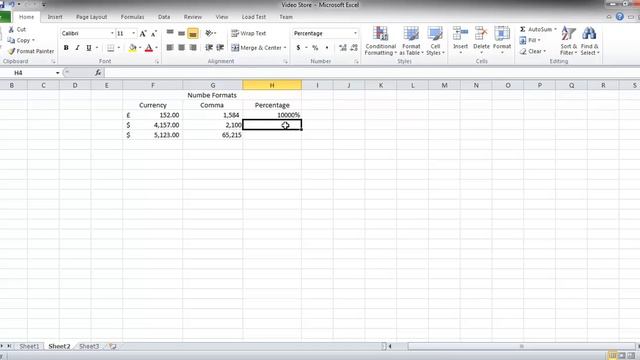Open Fill options
The width and height of the screenshot is (640, 360).
530,40
